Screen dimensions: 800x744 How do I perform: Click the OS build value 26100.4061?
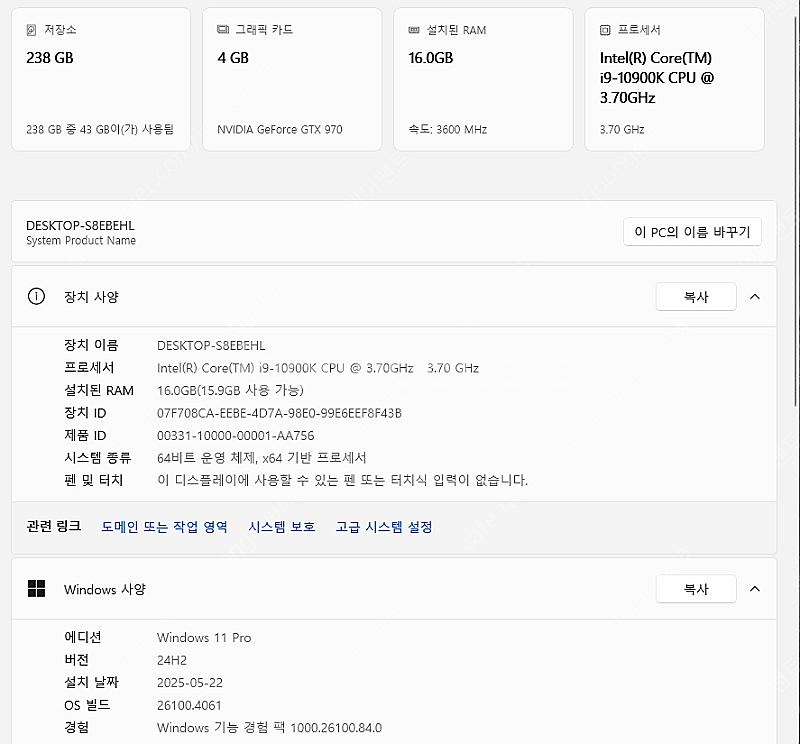(189, 705)
